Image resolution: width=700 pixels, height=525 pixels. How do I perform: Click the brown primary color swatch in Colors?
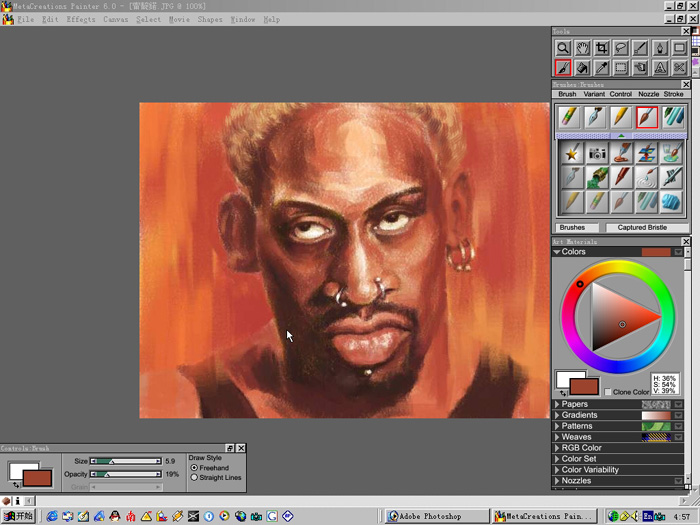click(x=584, y=386)
